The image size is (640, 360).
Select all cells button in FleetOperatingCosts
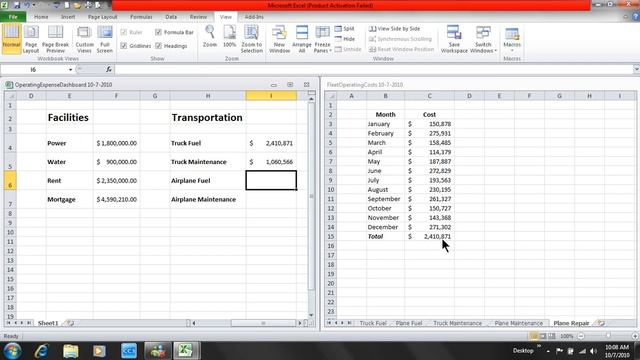(331, 96)
